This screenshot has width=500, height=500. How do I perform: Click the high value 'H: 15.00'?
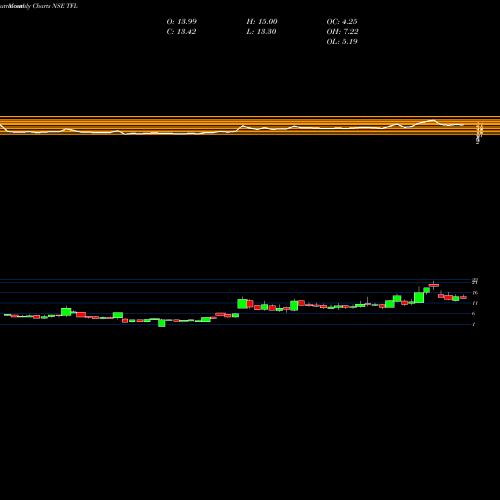262,21
